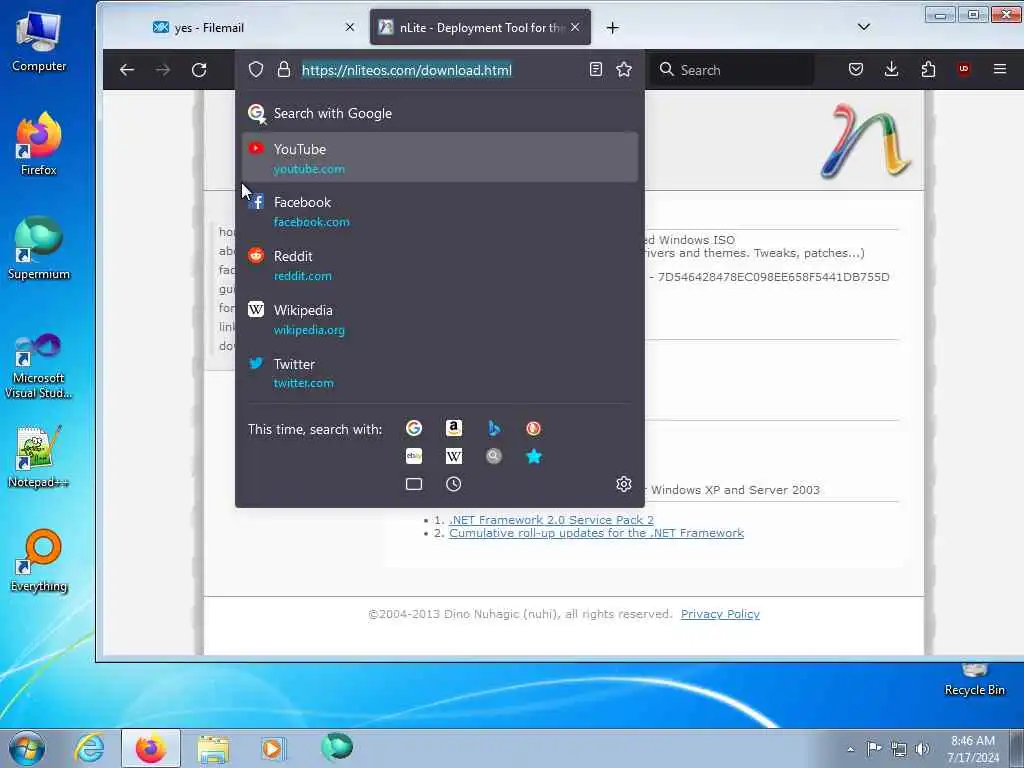Search this time with DuckDuckGo icon
The image size is (1024, 768).
click(534, 428)
